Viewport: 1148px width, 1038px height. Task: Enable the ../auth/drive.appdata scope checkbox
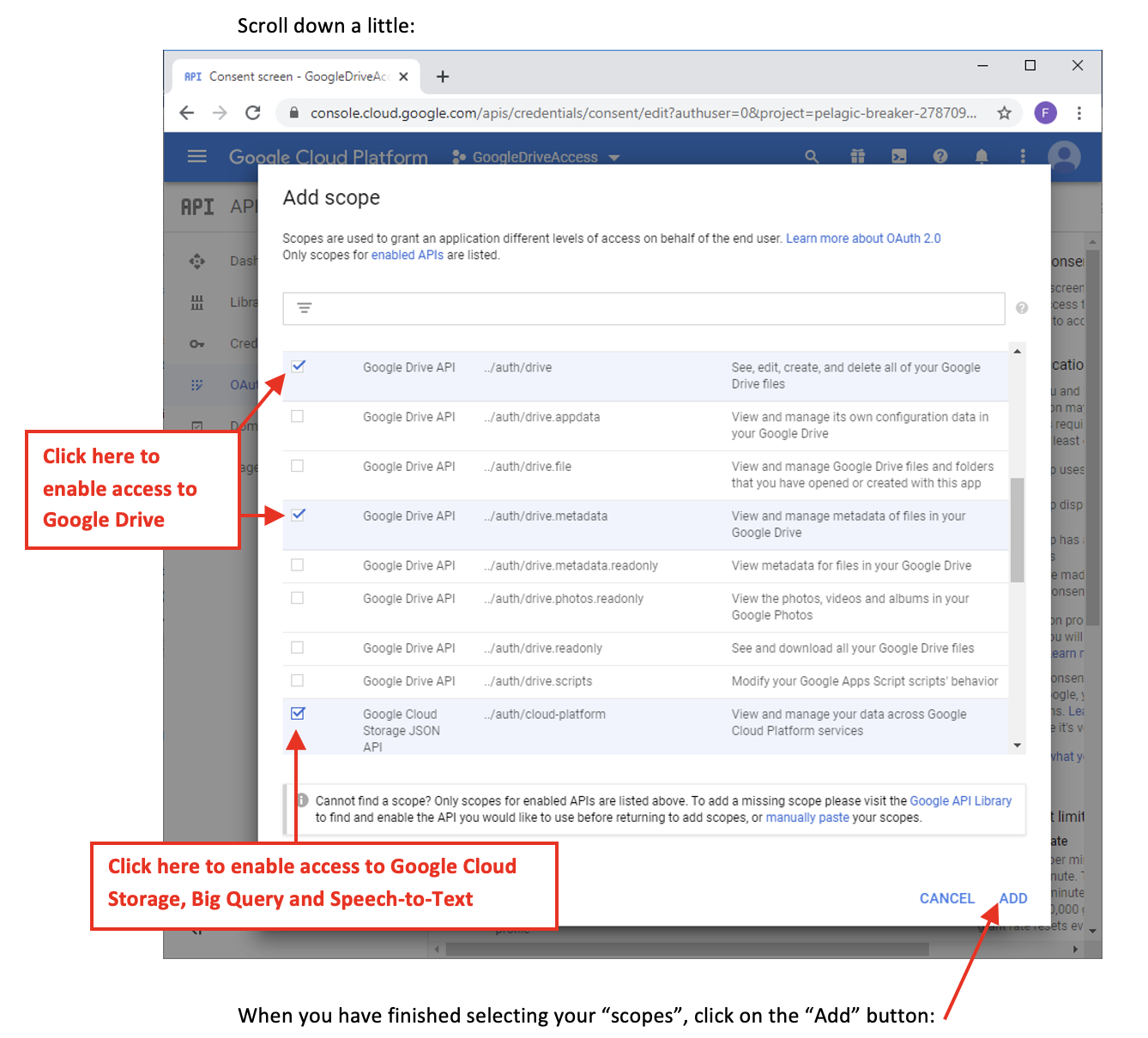[x=298, y=416]
